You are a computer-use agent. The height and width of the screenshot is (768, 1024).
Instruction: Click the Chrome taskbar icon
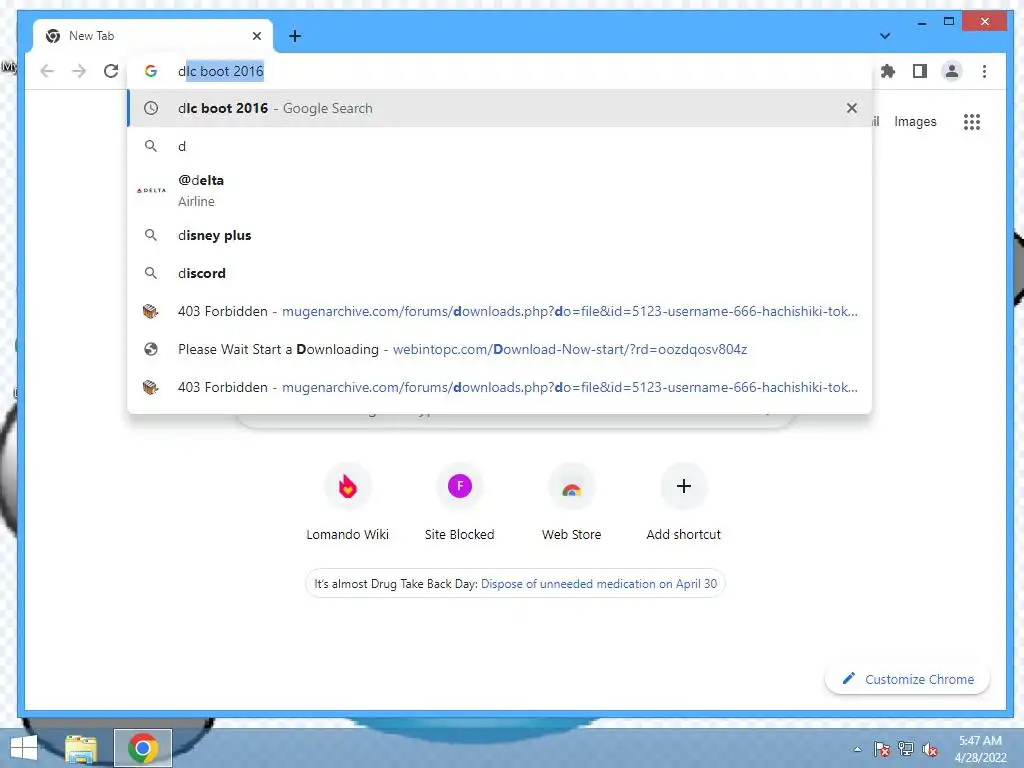pyautogui.click(x=143, y=748)
